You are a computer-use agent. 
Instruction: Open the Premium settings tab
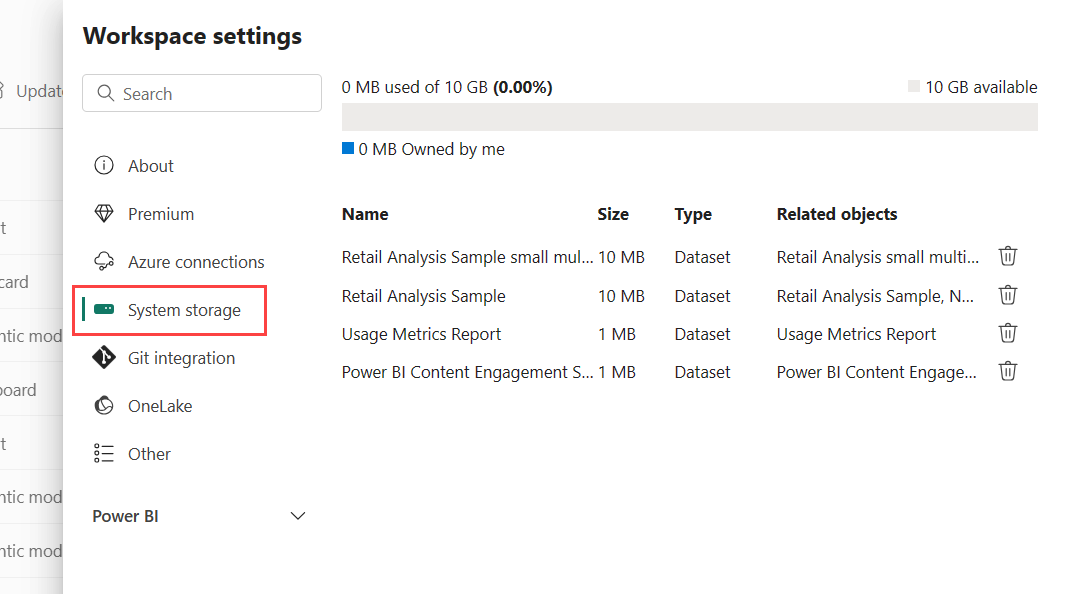click(161, 214)
